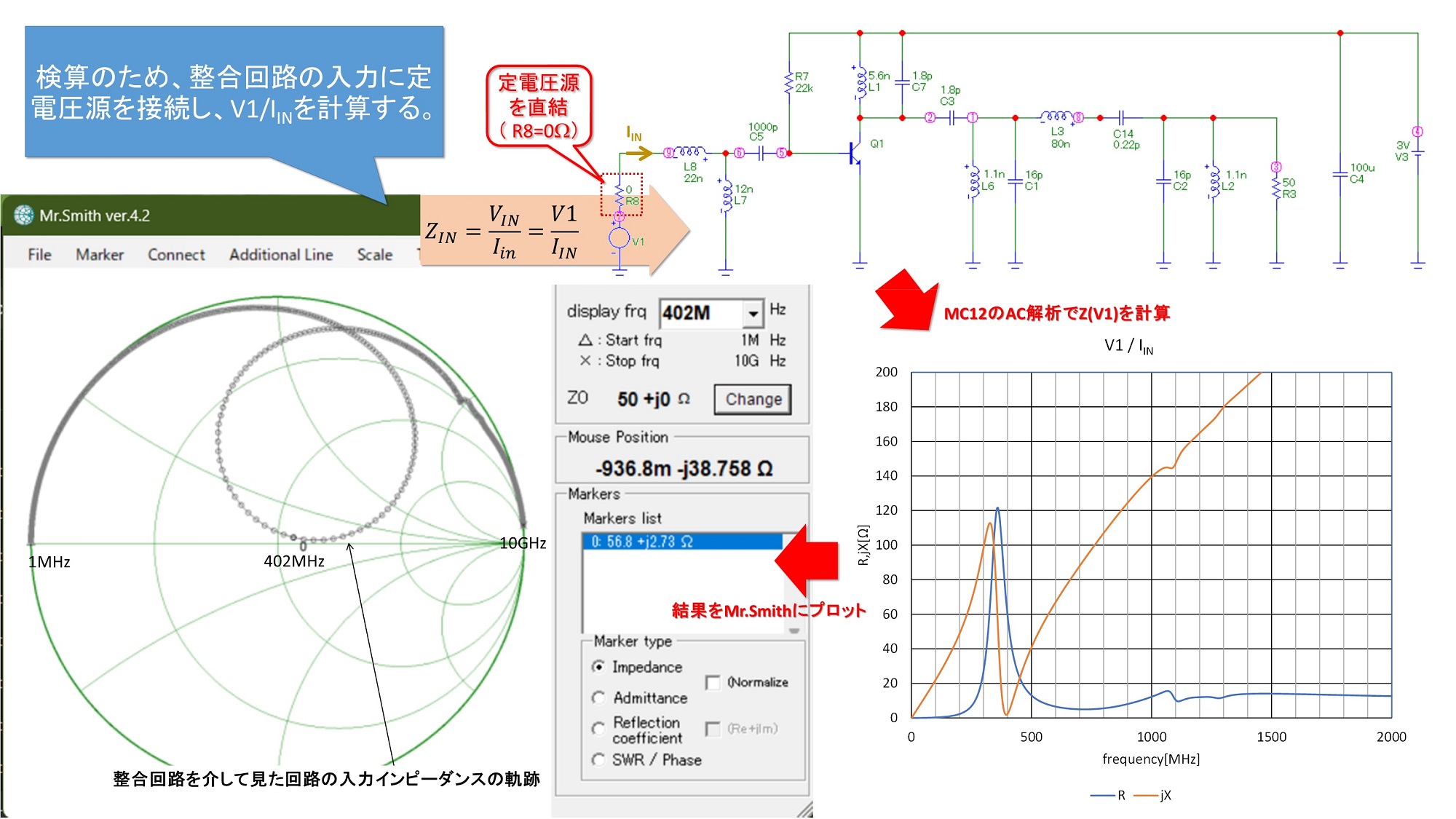Click the window resize grip corner
Screen dimensions: 1456x819
[x=804, y=809]
